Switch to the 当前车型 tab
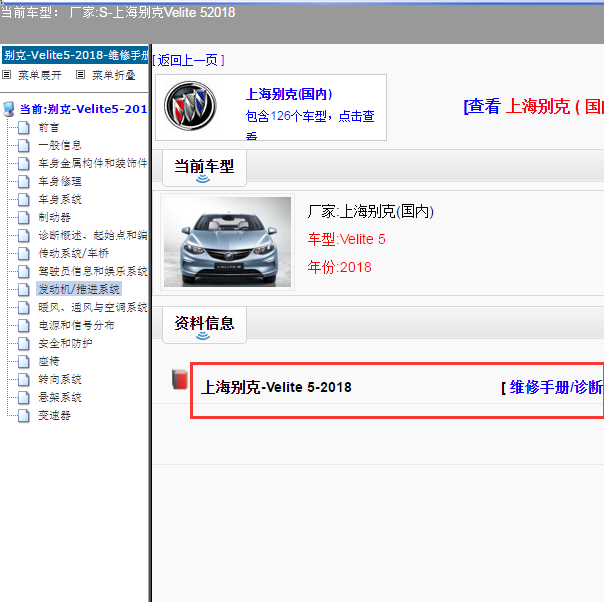This screenshot has width=604, height=602. pos(204,168)
